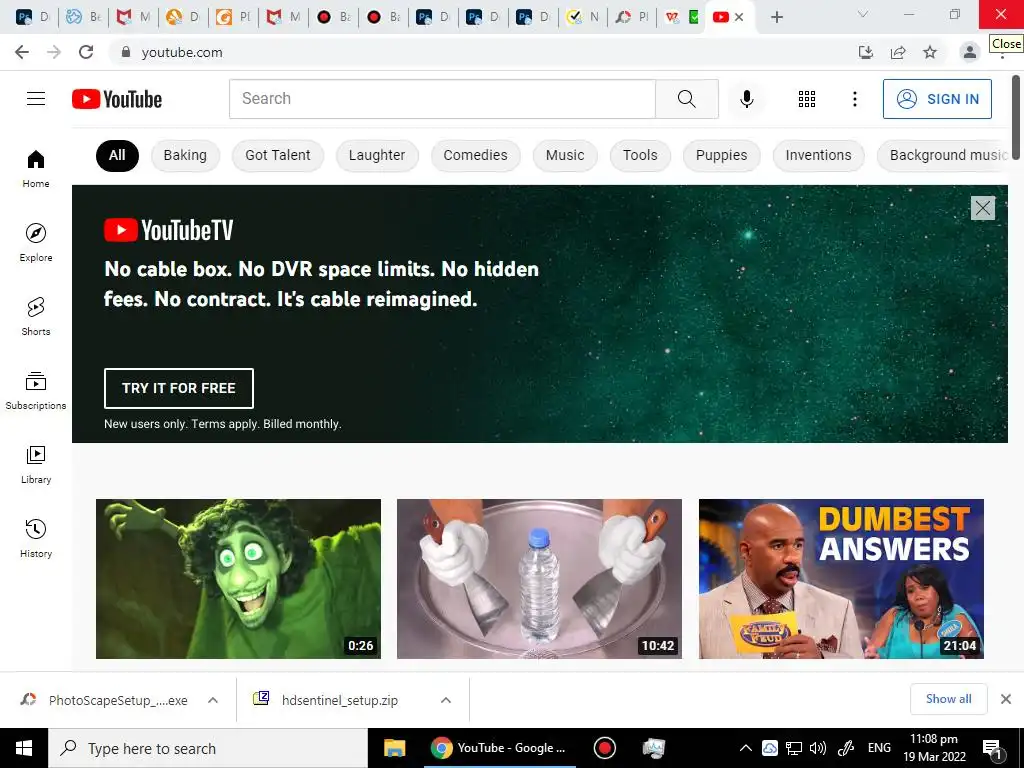This screenshot has height=768, width=1024.
Task: Focus the YouTube Search field
Action: tap(442, 99)
